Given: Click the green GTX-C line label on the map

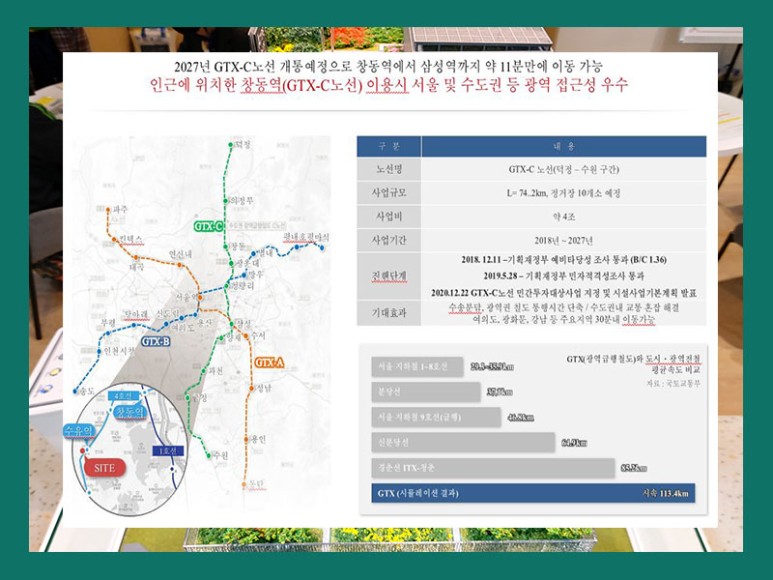Looking at the screenshot, I should click(x=208, y=227).
